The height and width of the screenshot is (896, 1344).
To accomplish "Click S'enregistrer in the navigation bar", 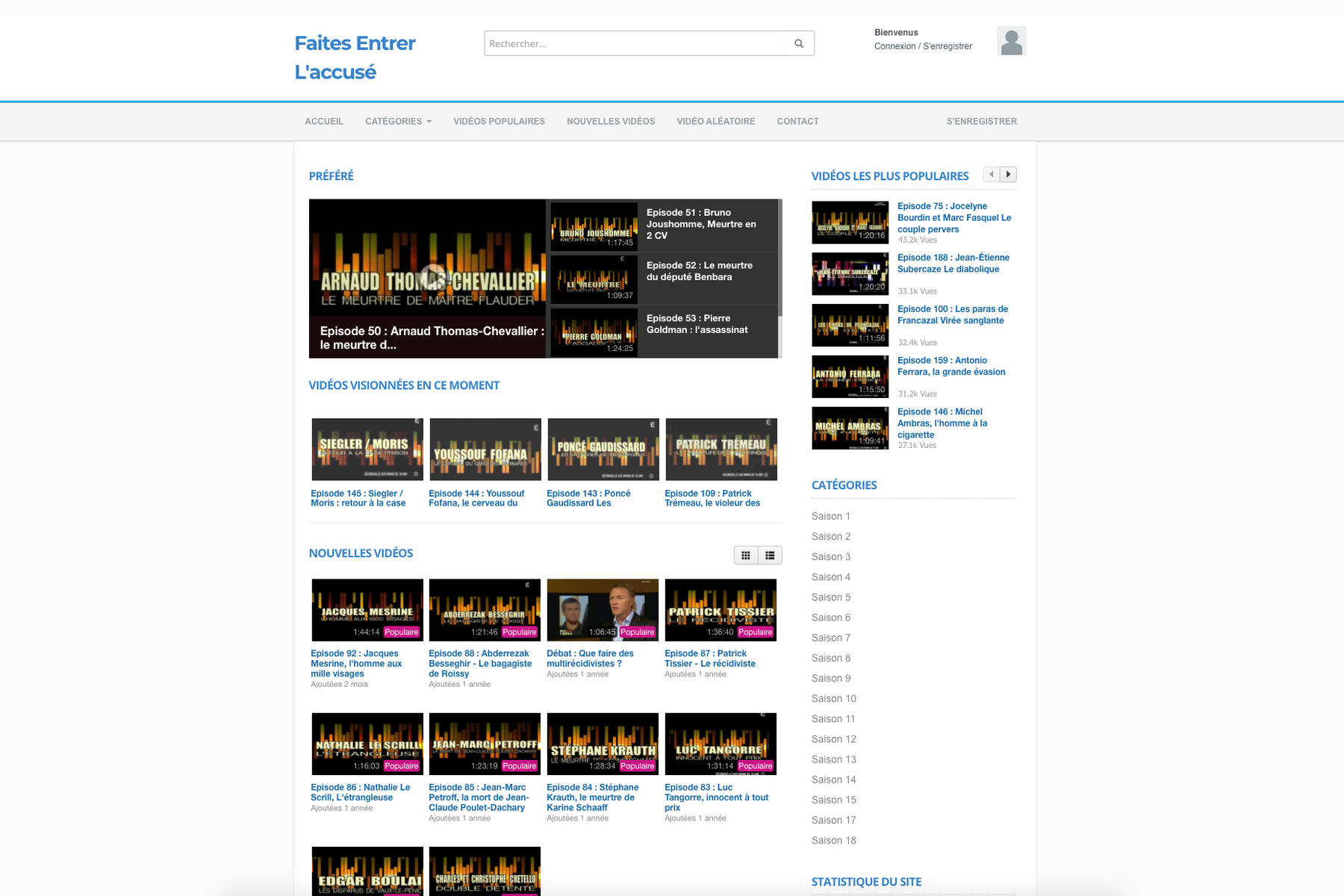I will pyautogui.click(x=982, y=122).
